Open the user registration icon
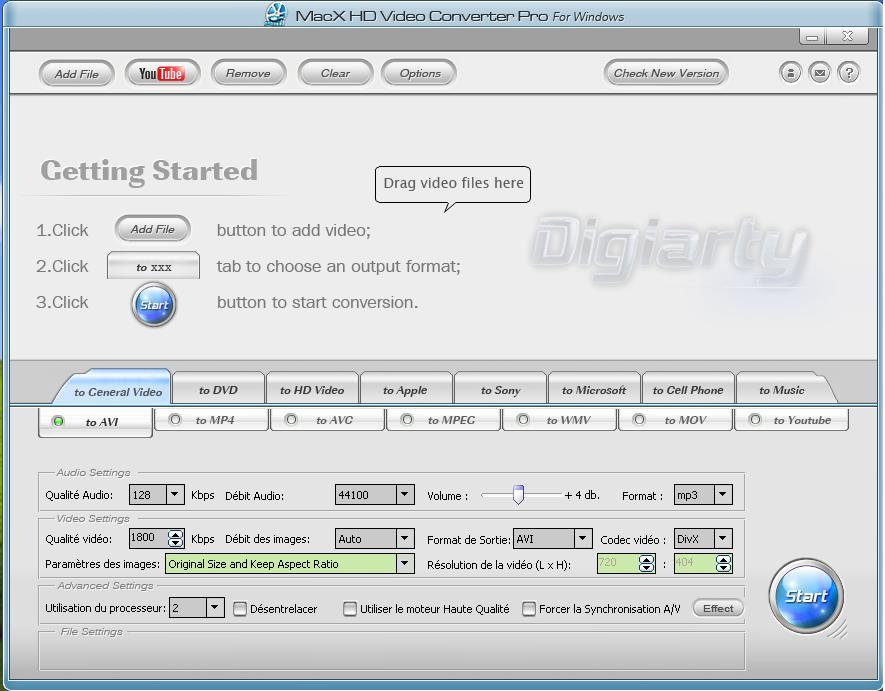885x691 pixels. (790, 73)
